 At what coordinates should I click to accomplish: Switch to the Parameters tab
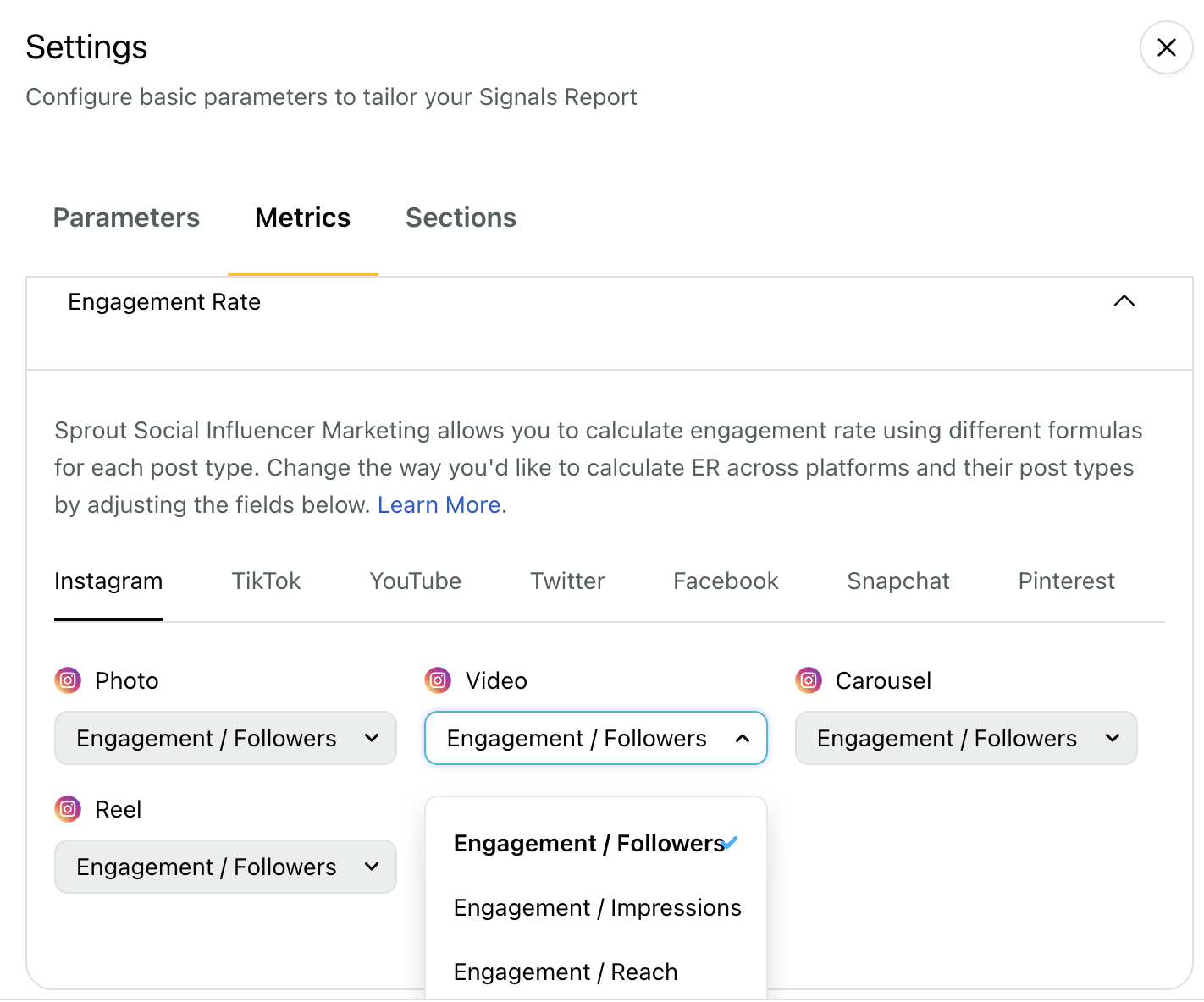click(x=126, y=218)
